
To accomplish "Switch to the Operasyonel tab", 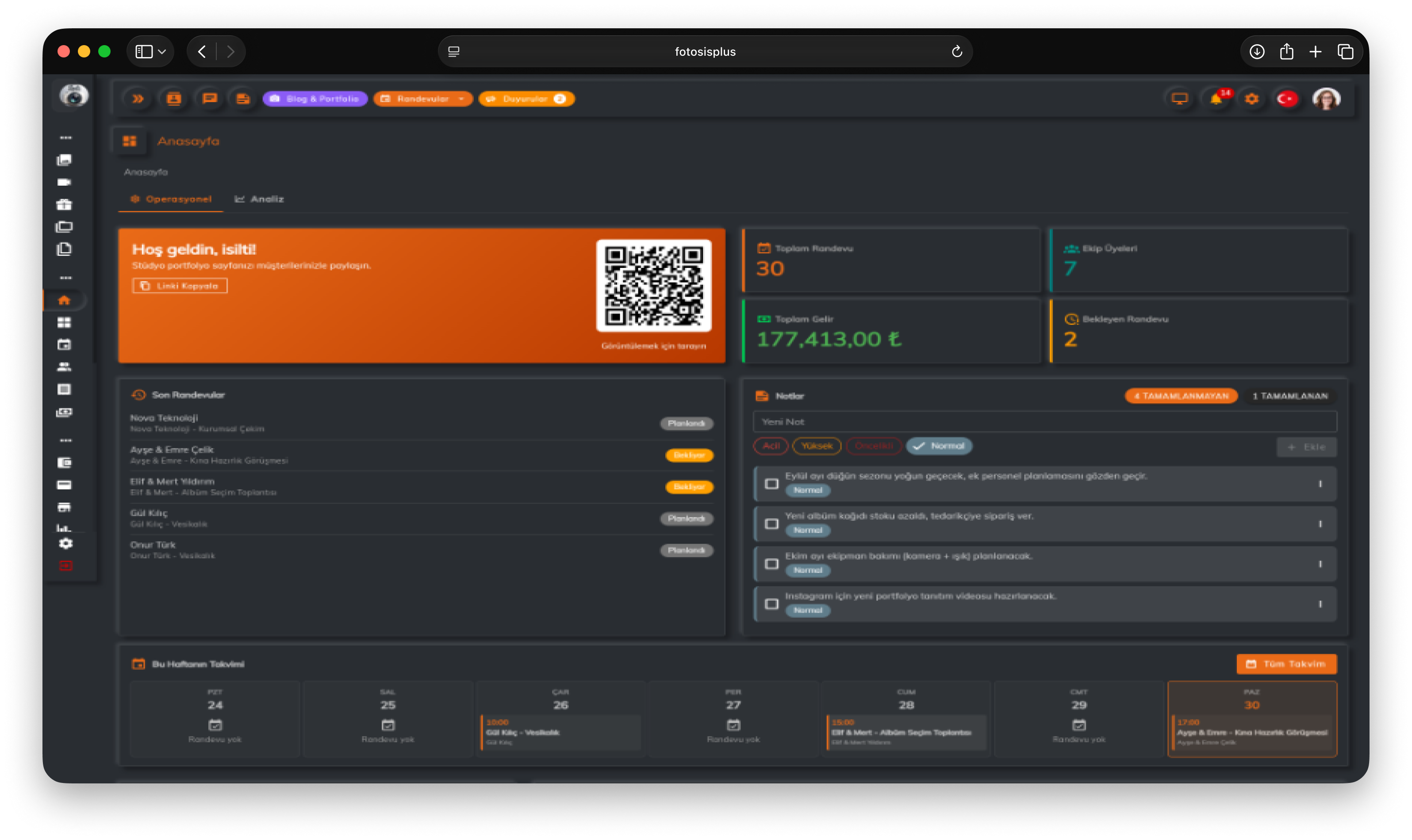I will (x=171, y=199).
